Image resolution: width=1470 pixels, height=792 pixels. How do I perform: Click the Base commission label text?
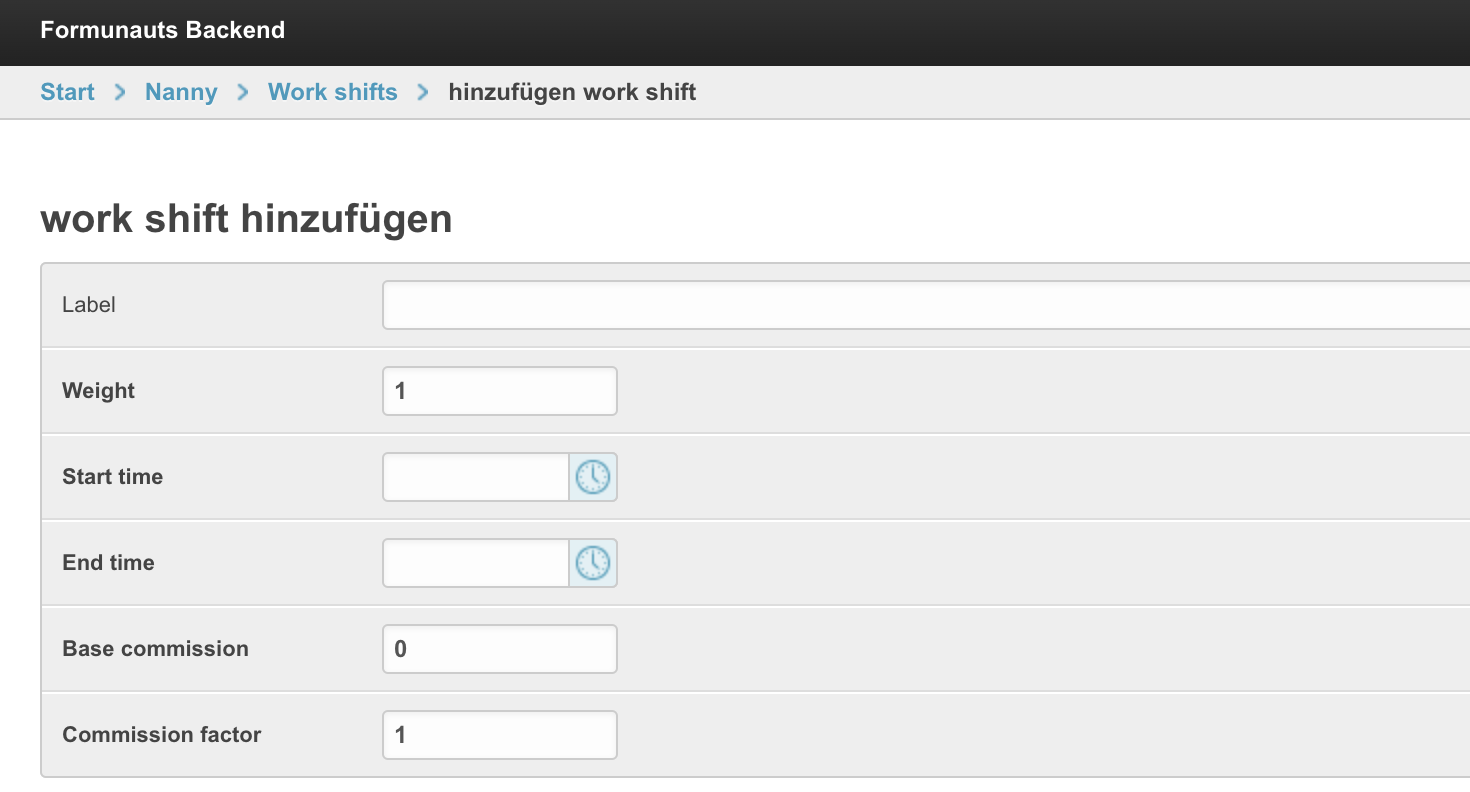click(x=155, y=649)
